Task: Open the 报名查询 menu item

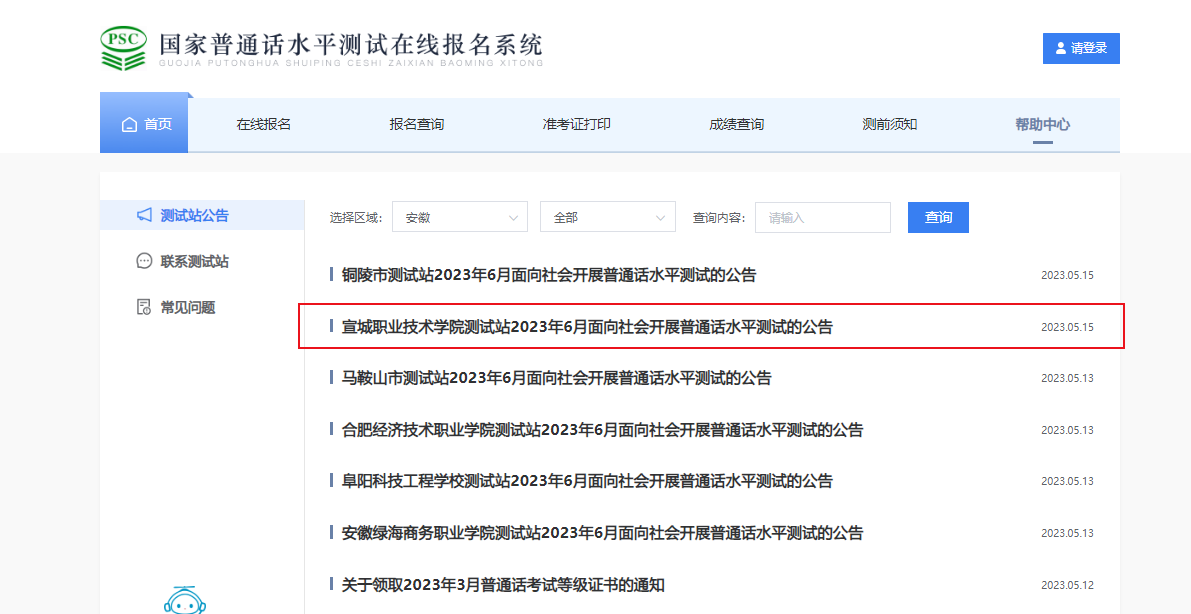Action: [416, 125]
